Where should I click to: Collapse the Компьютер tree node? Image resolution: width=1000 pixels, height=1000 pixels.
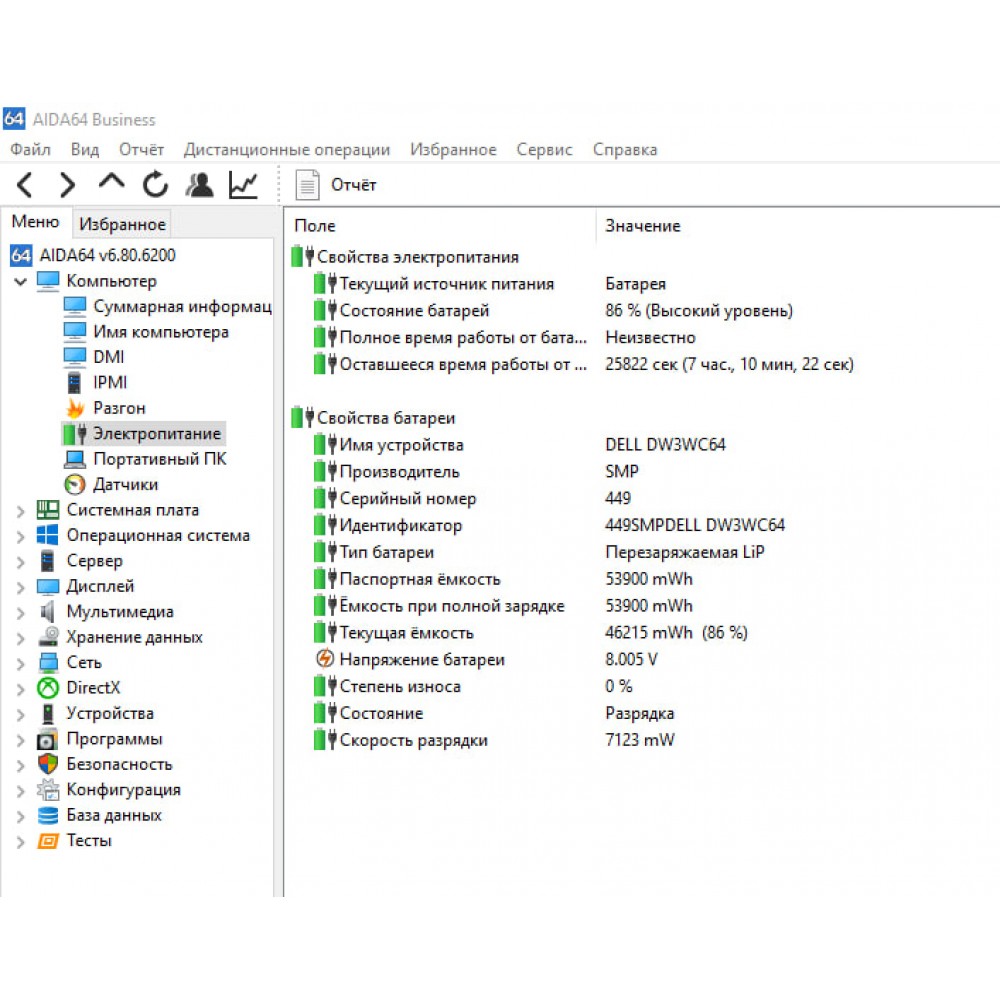coord(21,281)
